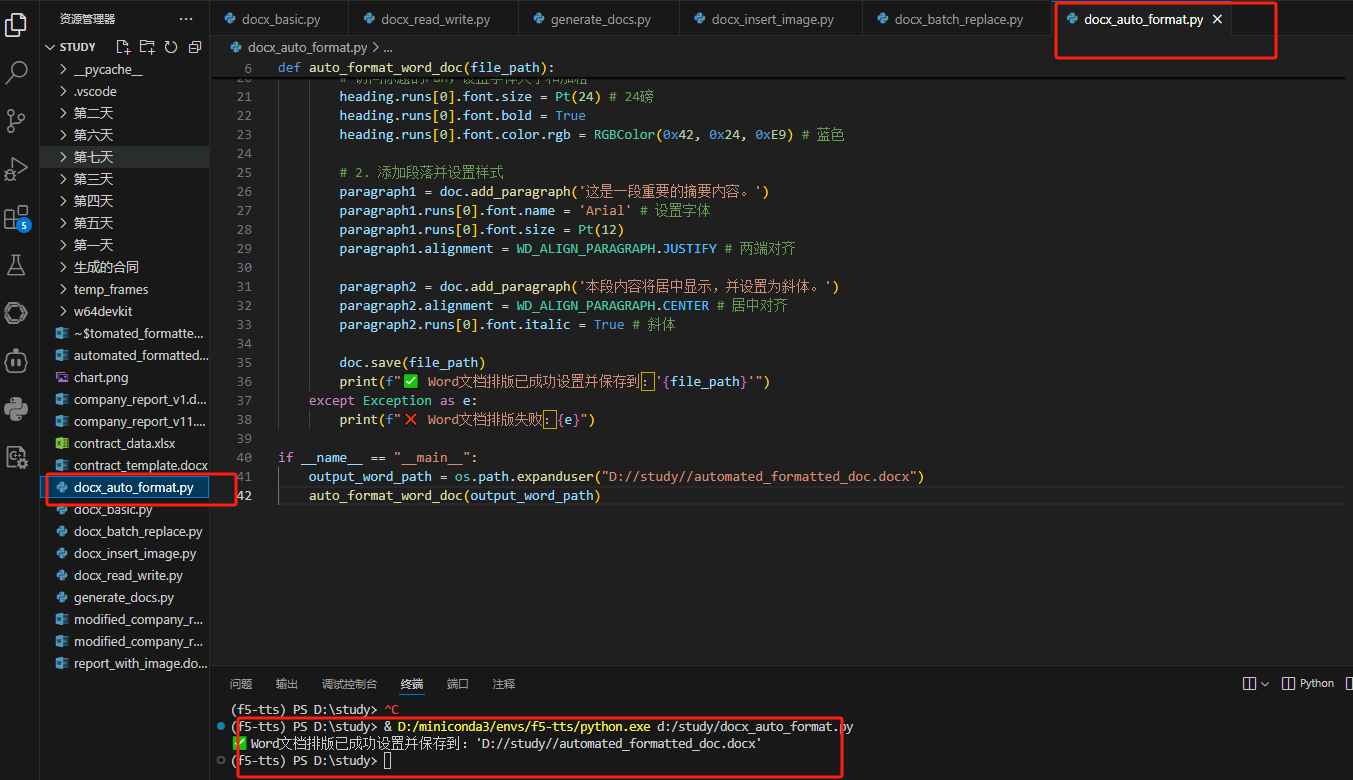Image resolution: width=1353 pixels, height=780 pixels.
Task: Open the 注释 (Comments) panel tab
Action: (504, 684)
